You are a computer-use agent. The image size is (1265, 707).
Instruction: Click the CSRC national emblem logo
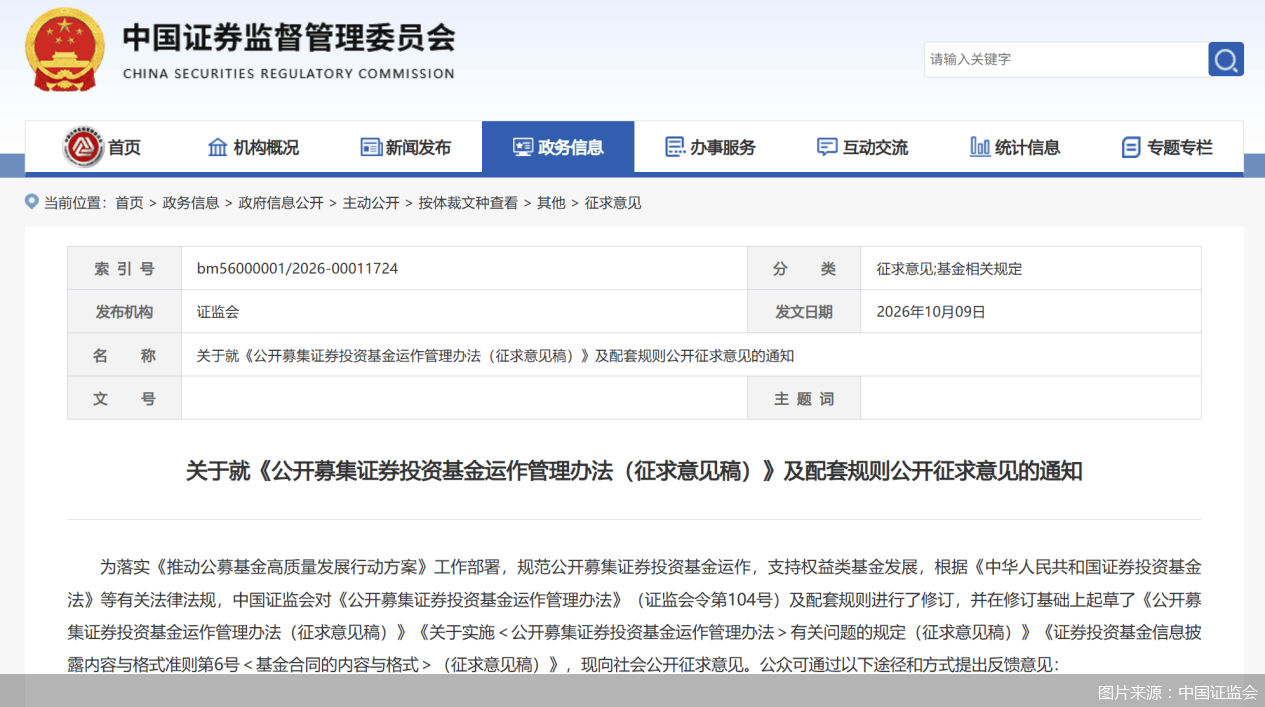[x=64, y=51]
